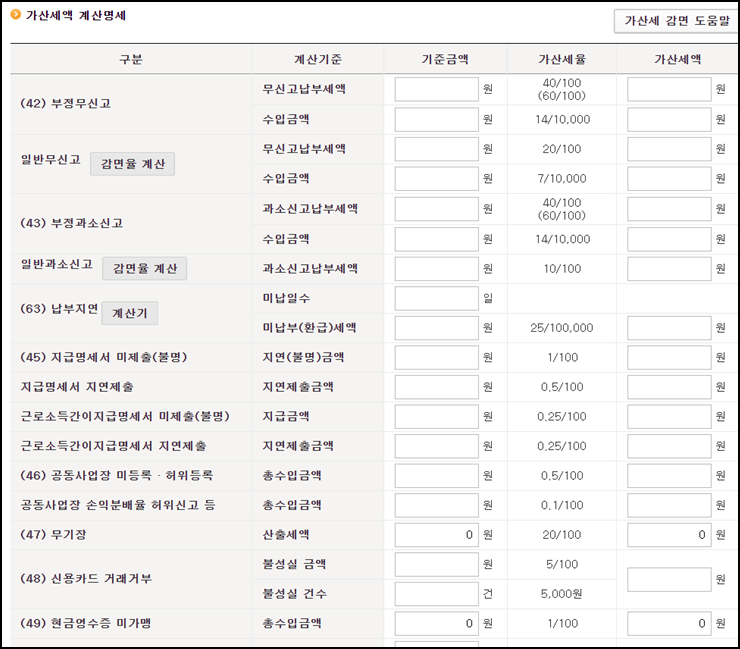Click 미납일수 input field
This screenshot has width=740, height=649.
click(437, 298)
